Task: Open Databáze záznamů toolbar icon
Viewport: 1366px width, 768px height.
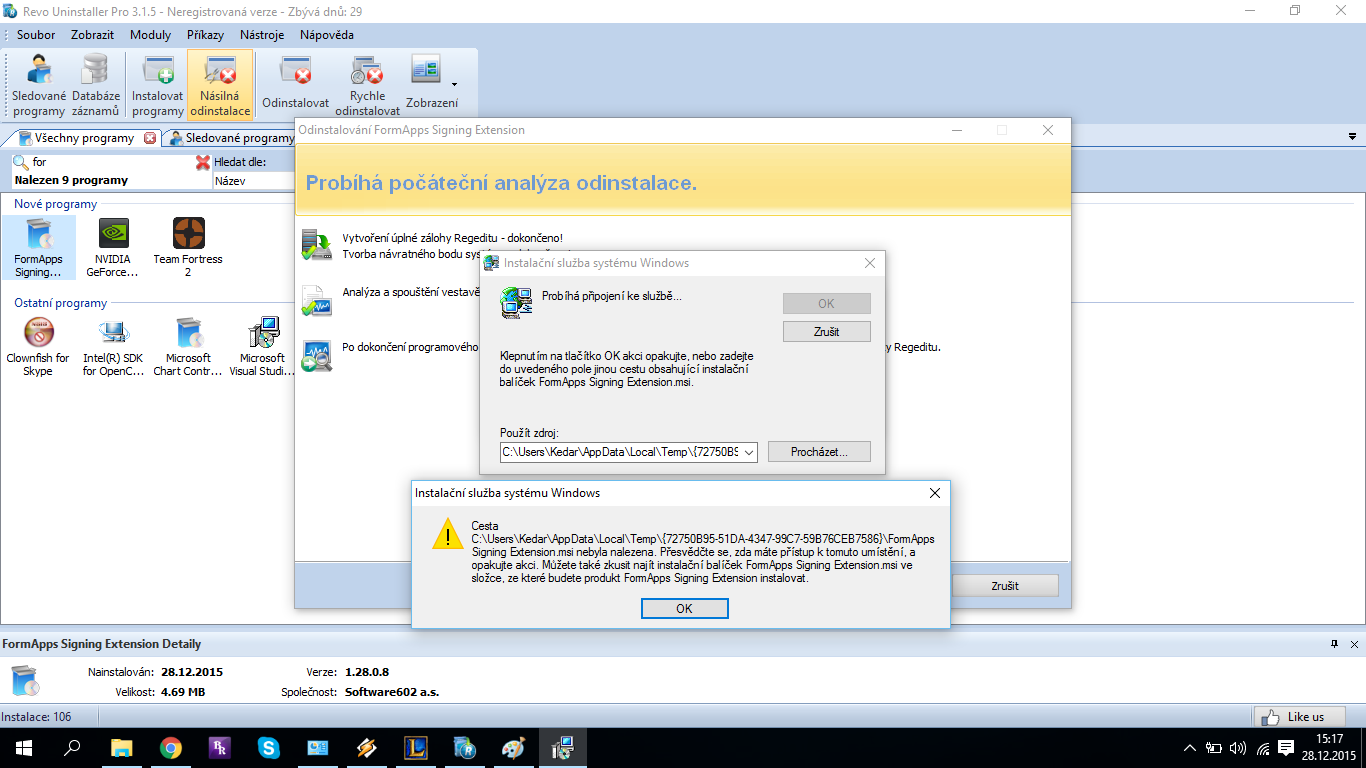Action: pyautogui.click(x=96, y=85)
